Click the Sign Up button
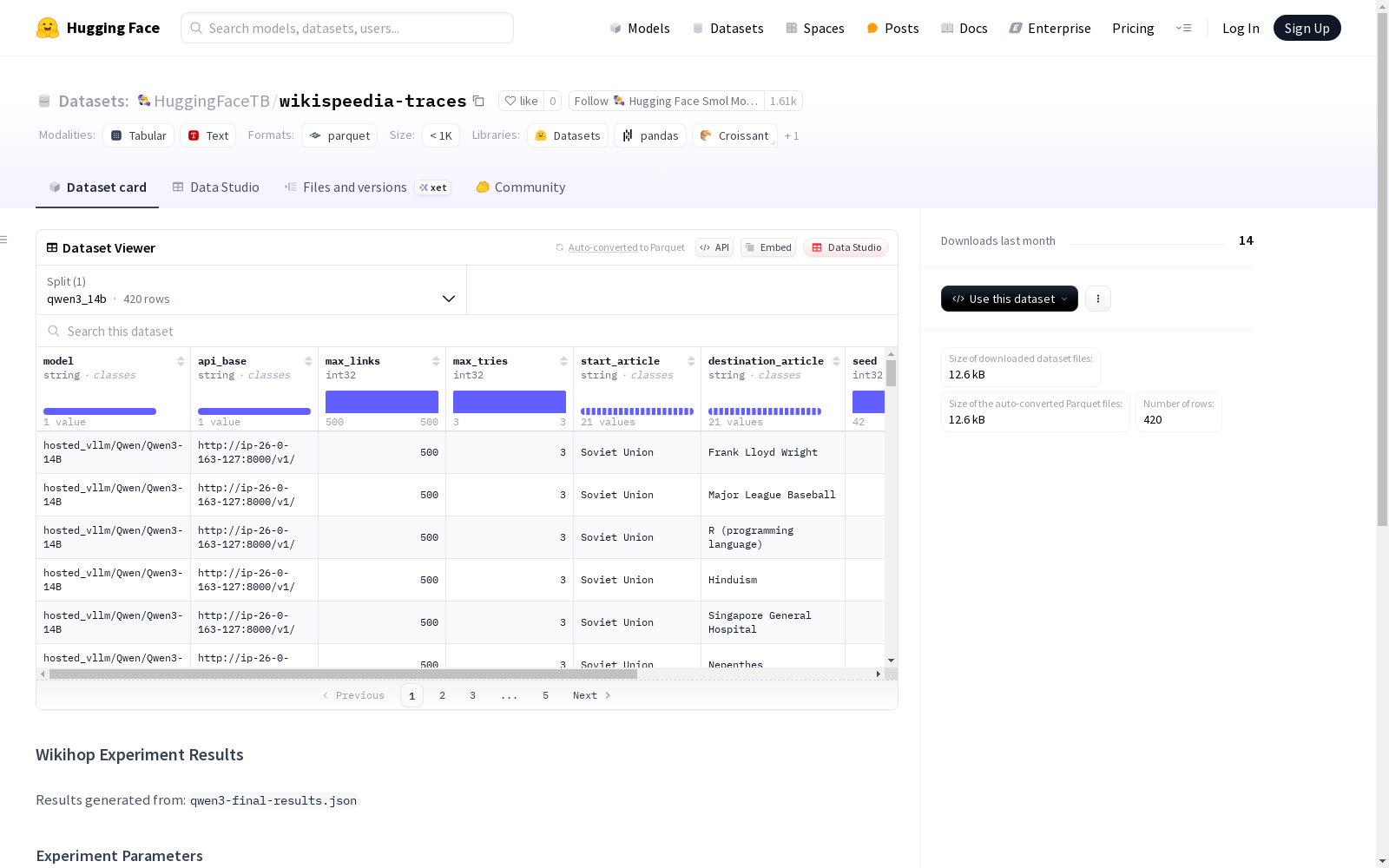The height and width of the screenshot is (868, 1389). 1307,28
